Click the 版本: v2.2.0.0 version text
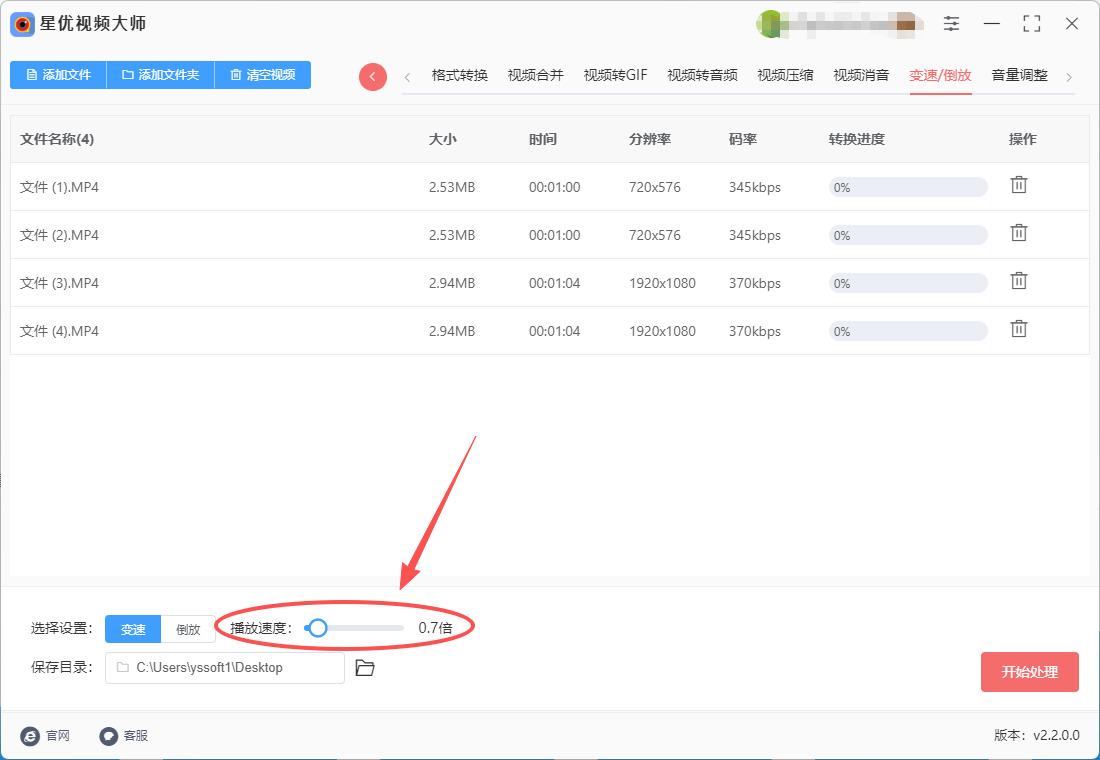Screen dimensions: 1100x760 (1036, 735)
